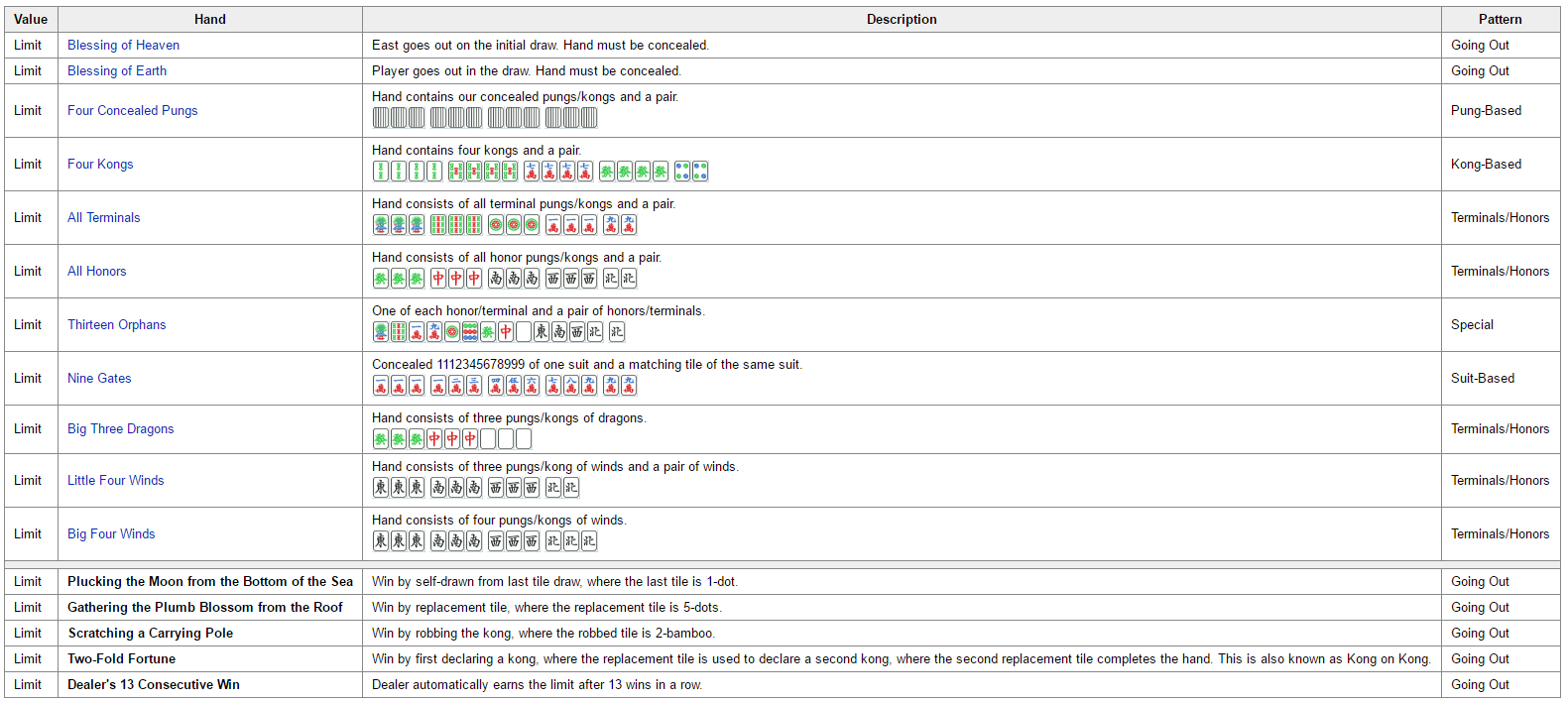
Task: Click the 1-dot tile in Thirteen Orphans row
Action: [x=452, y=332]
